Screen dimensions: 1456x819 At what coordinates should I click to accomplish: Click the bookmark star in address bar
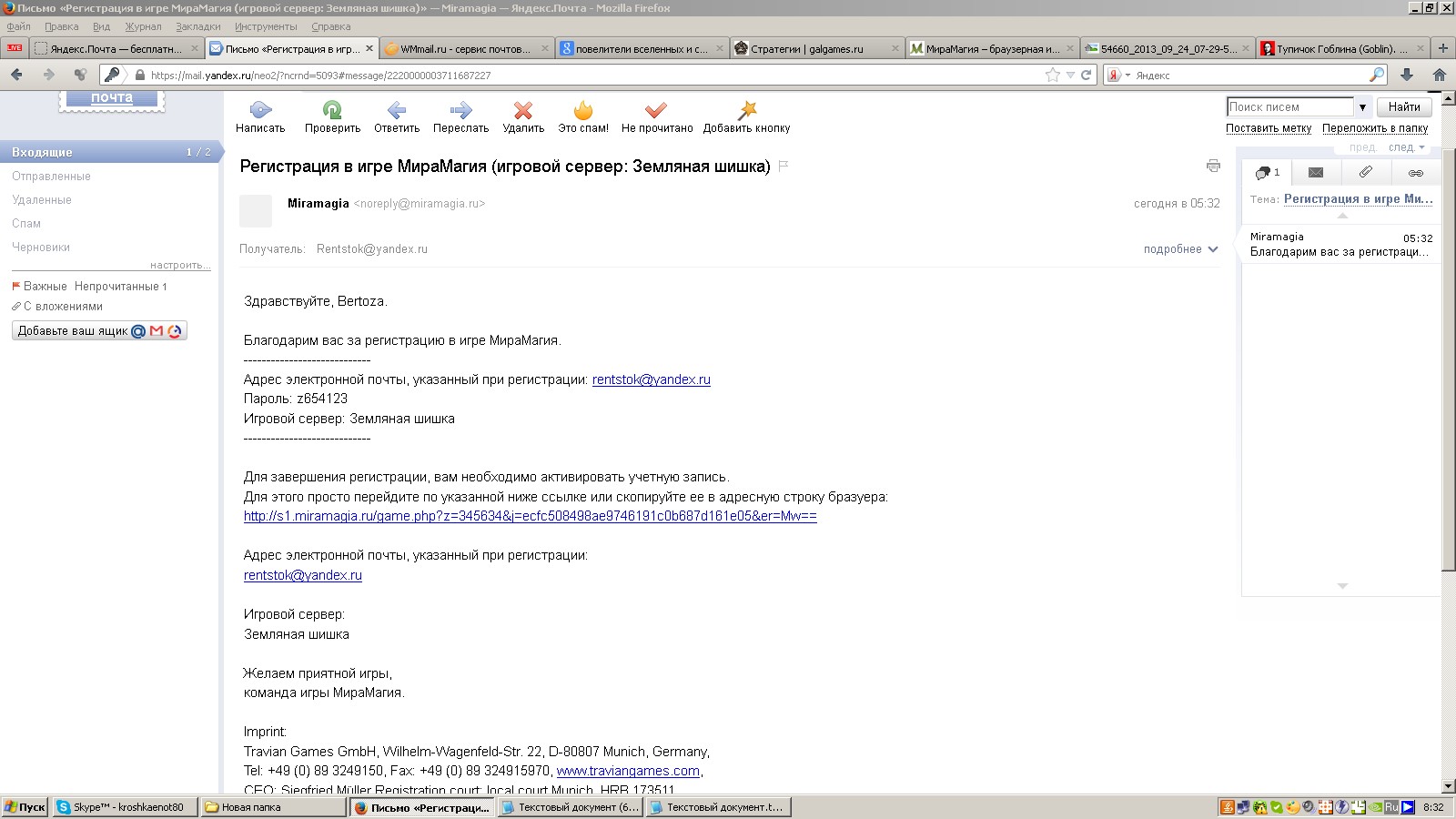[1053, 75]
